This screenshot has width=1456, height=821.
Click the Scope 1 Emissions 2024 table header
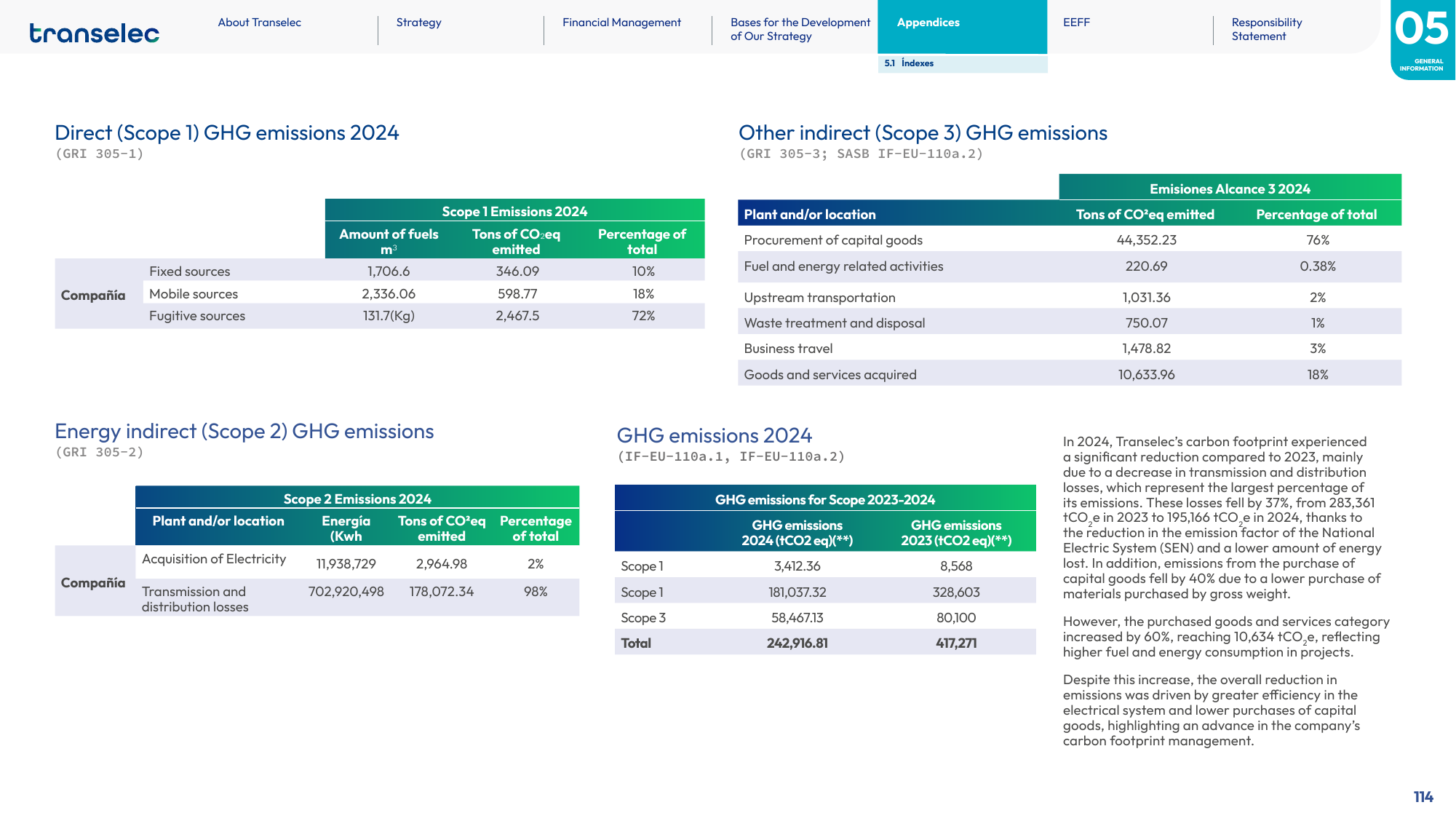point(514,210)
